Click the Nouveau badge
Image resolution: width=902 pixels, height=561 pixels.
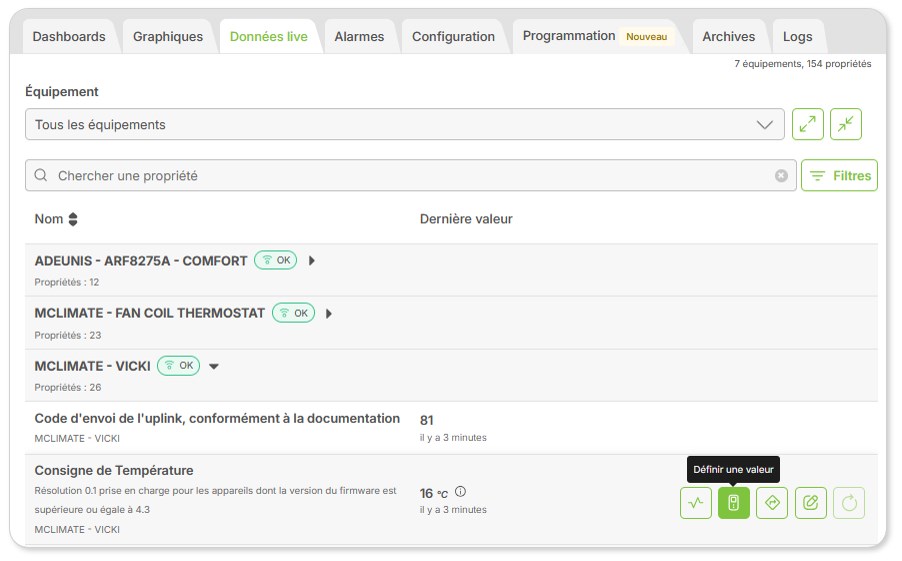click(647, 37)
